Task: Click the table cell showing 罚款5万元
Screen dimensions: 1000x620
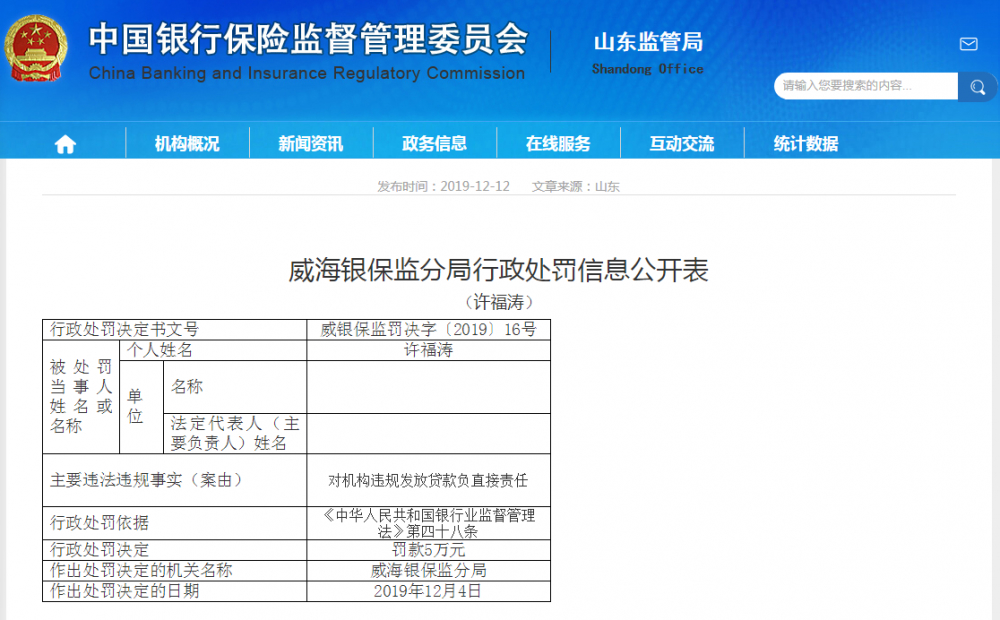Action: coord(428,548)
